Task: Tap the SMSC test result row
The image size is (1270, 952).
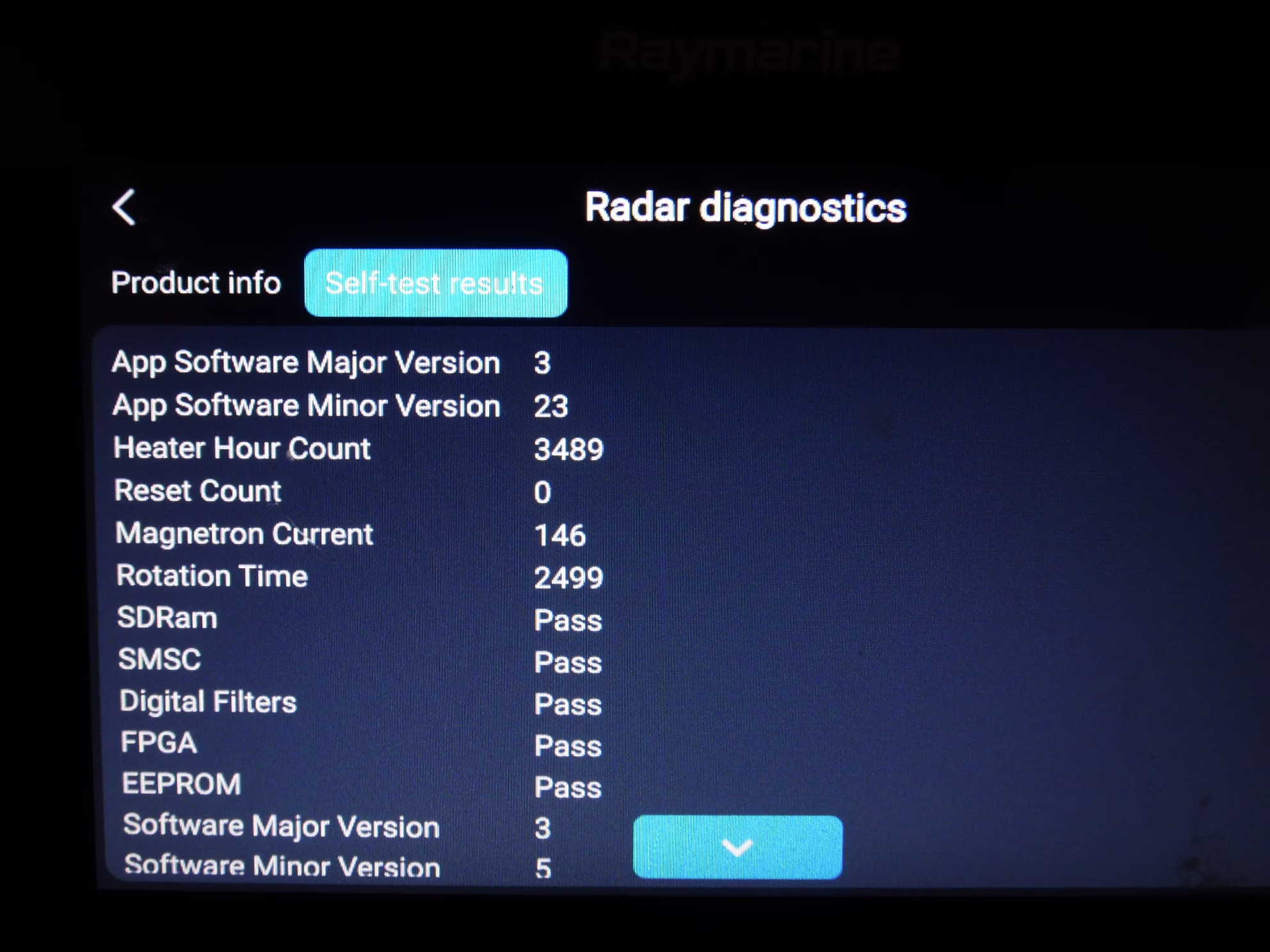Action: point(159,660)
